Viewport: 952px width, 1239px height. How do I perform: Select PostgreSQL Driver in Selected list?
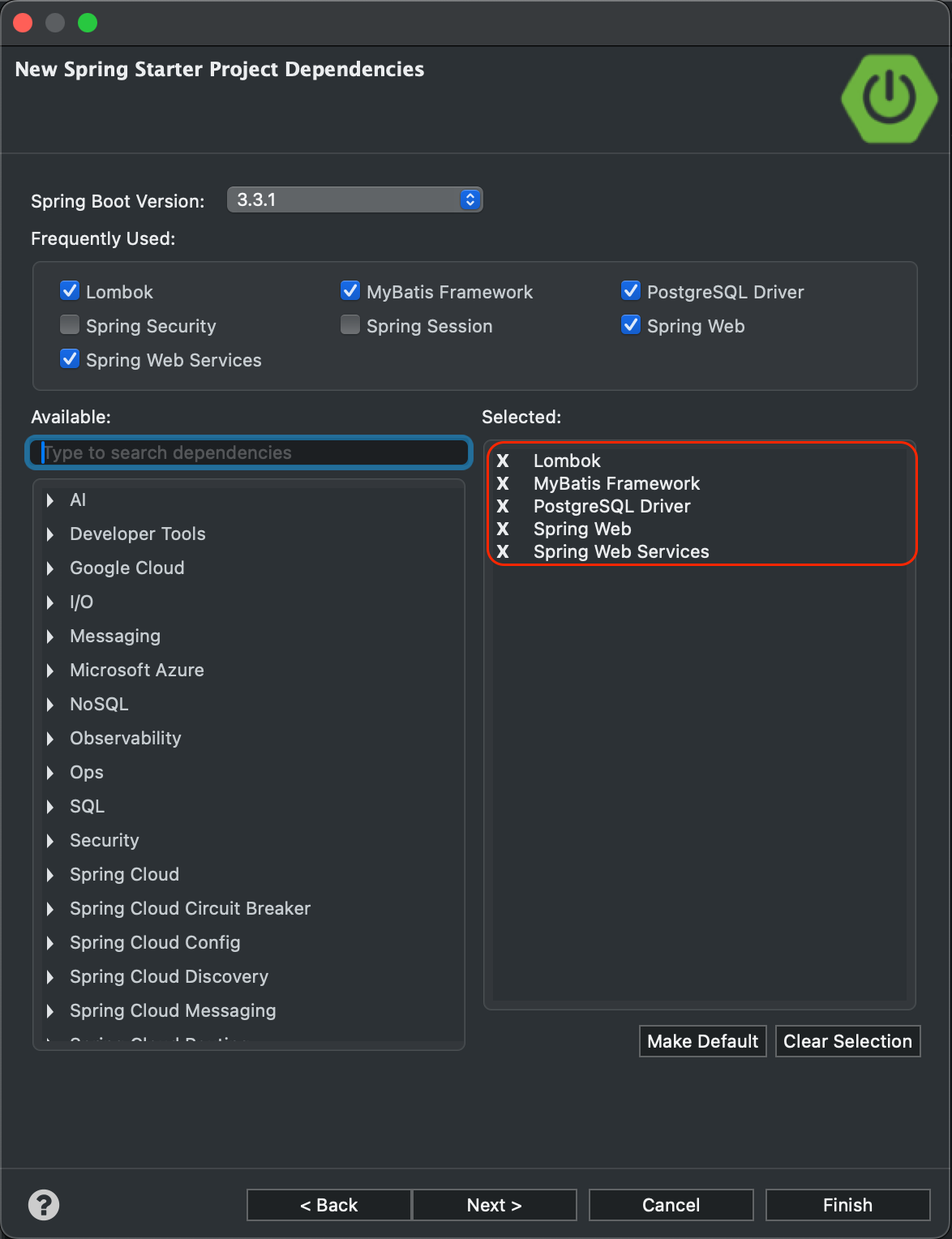pyautogui.click(x=611, y=506)
